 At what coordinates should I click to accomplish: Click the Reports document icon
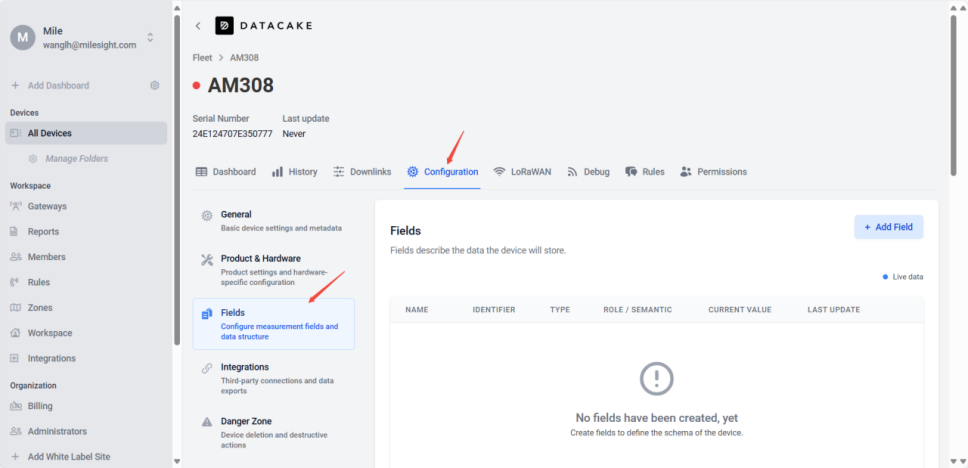tap(15, 232)
